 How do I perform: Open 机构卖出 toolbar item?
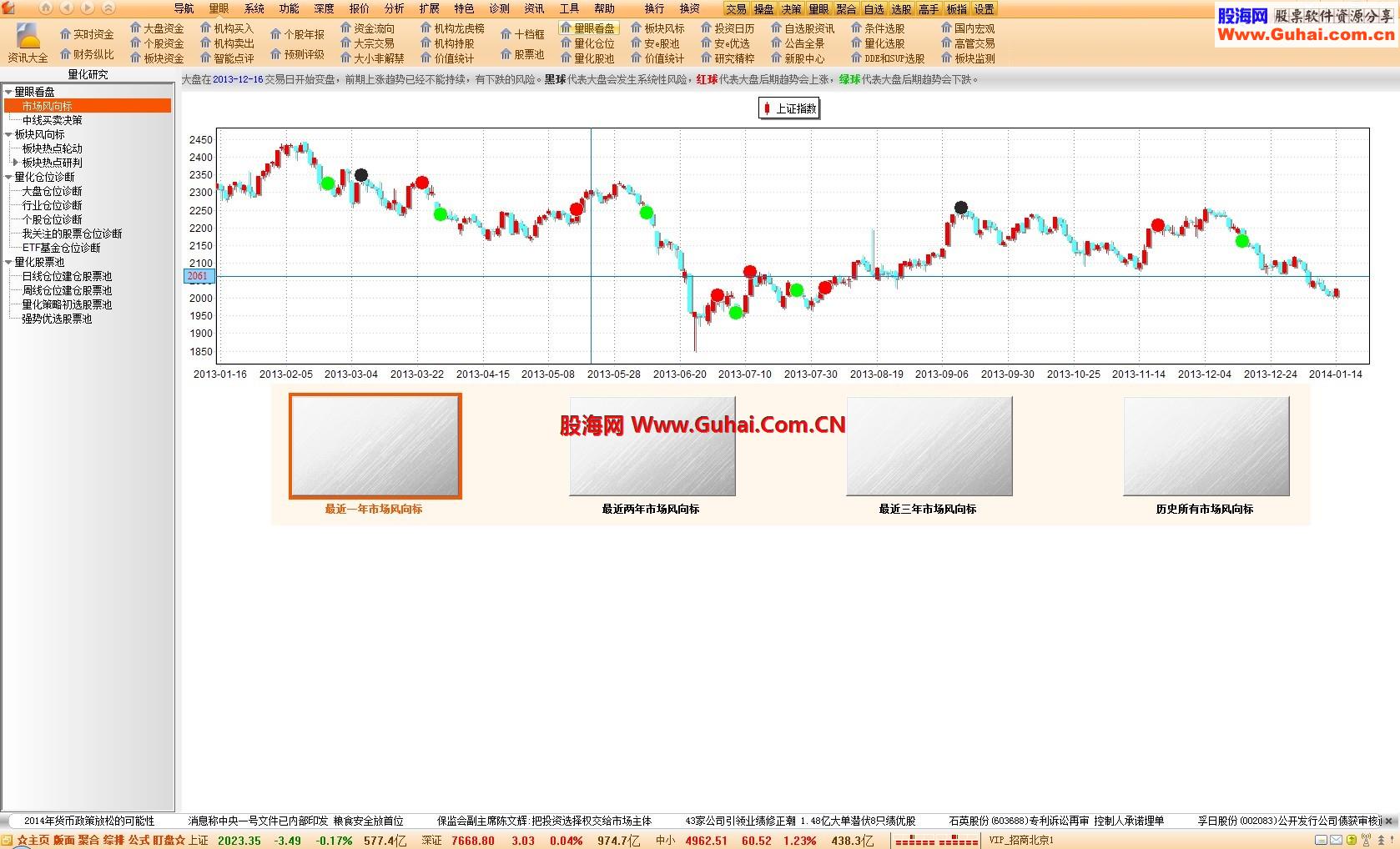227,43
